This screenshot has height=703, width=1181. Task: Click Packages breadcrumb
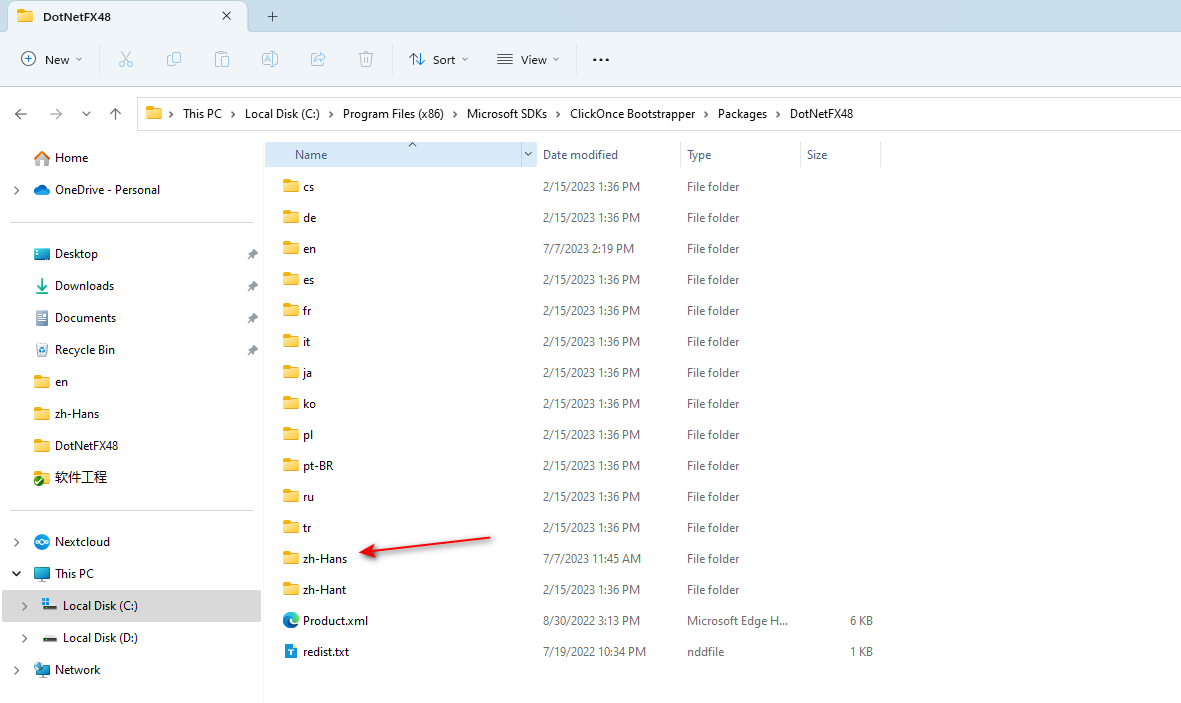pyautogui.click(x=742, y=114)
